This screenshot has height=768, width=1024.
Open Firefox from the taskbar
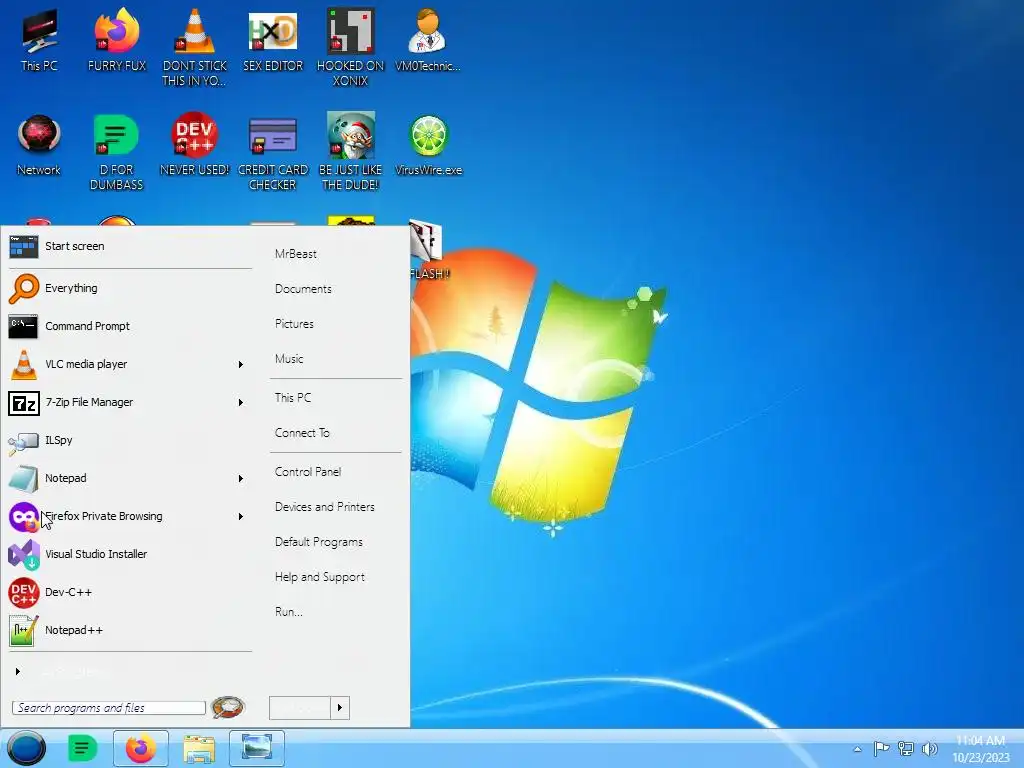click(x=140, y=748)
